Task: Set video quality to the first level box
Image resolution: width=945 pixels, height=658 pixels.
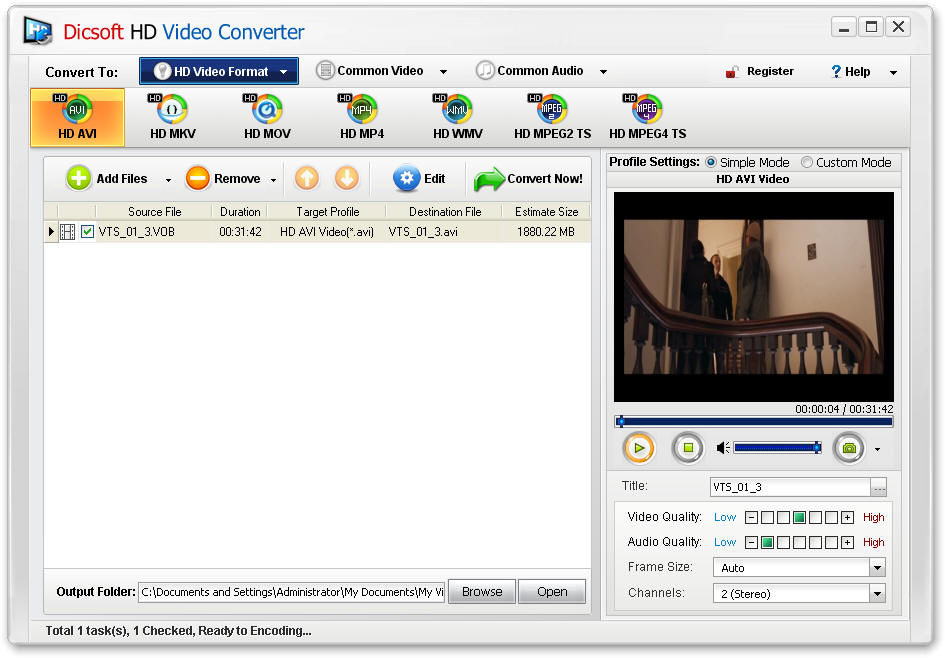Action: 767,517
